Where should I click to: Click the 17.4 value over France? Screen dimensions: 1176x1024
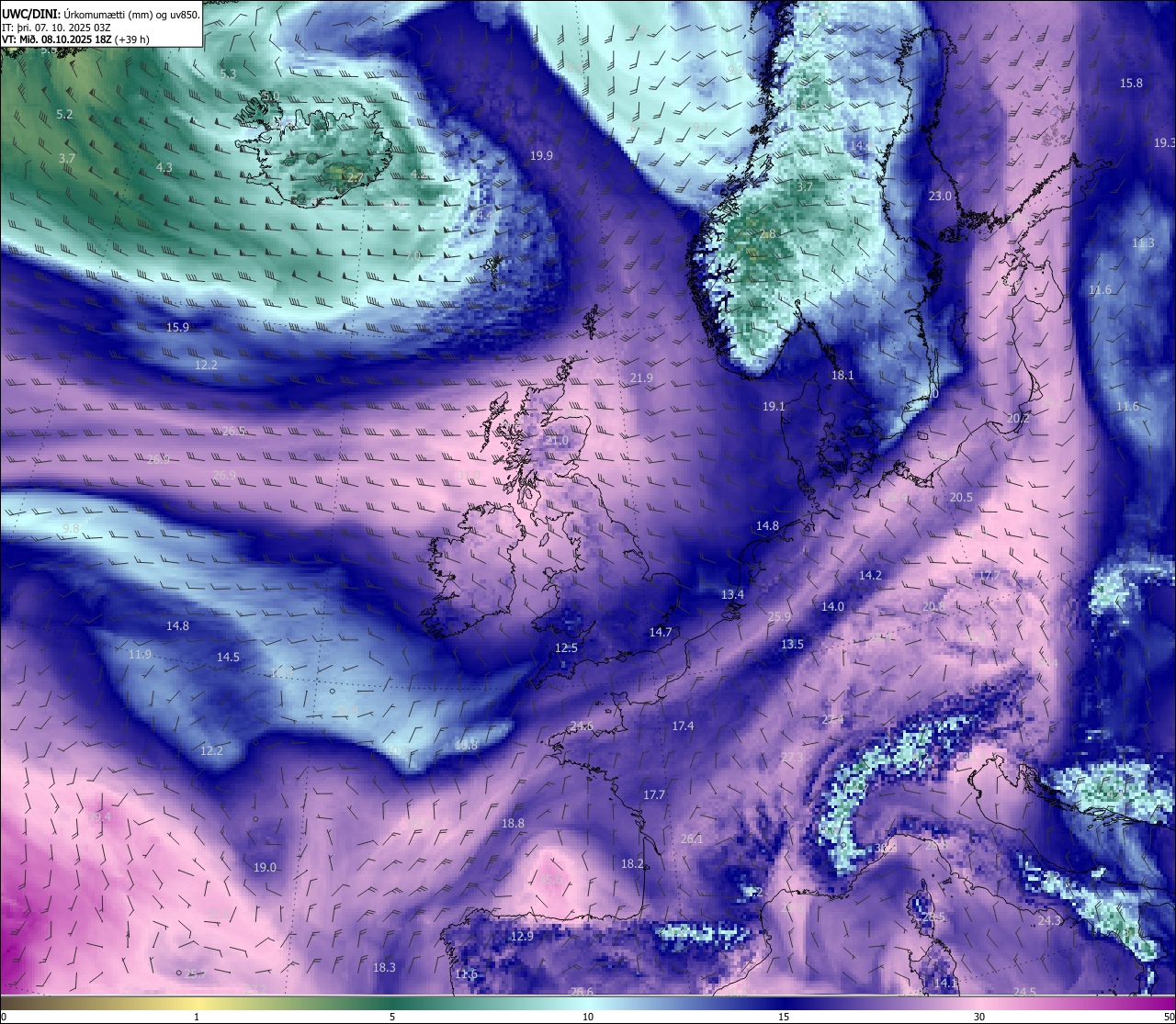(x=683, y=726)
